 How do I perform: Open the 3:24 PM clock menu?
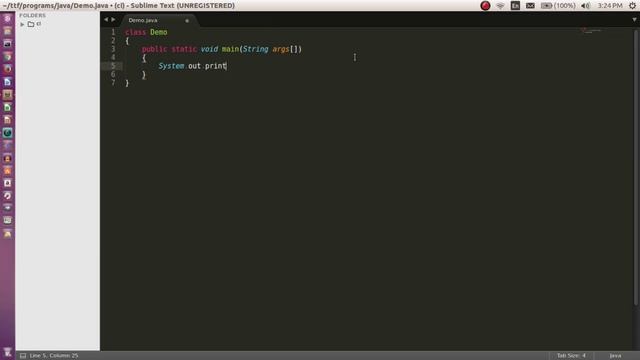coord(610,6)
